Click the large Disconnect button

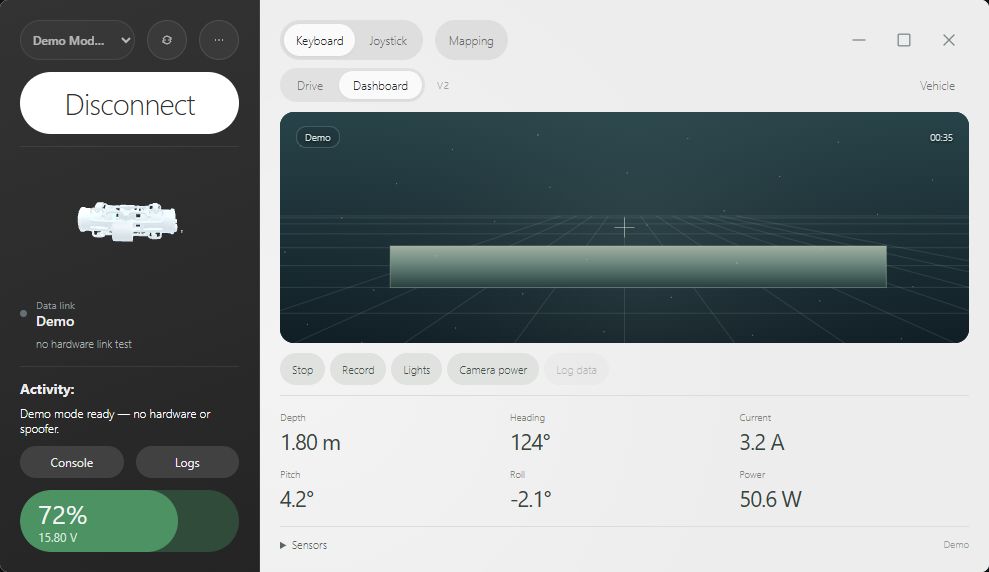pos(129,103)
